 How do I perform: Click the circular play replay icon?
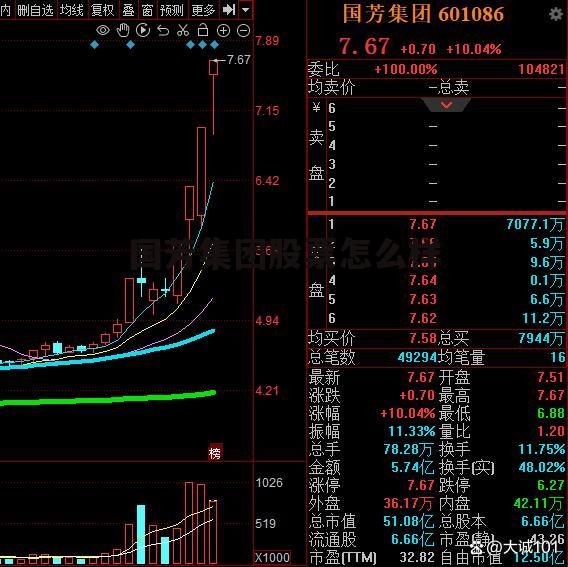coord(143,30)
